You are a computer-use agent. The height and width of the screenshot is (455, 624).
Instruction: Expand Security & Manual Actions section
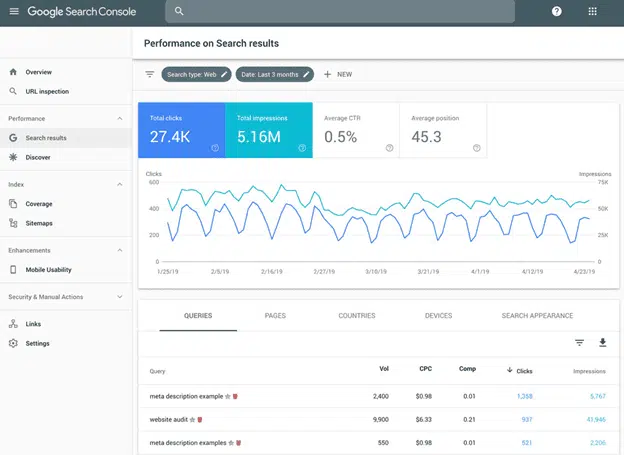120,297
